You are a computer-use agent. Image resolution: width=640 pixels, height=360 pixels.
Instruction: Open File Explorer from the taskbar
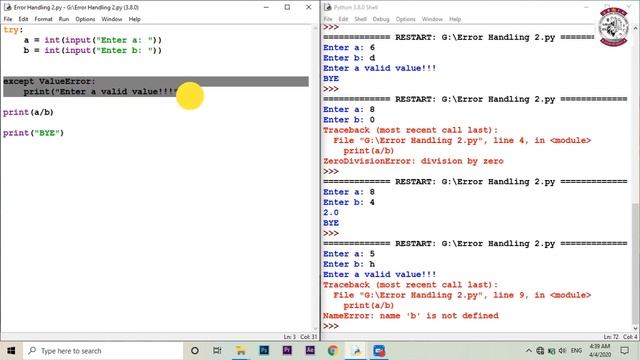241,351
